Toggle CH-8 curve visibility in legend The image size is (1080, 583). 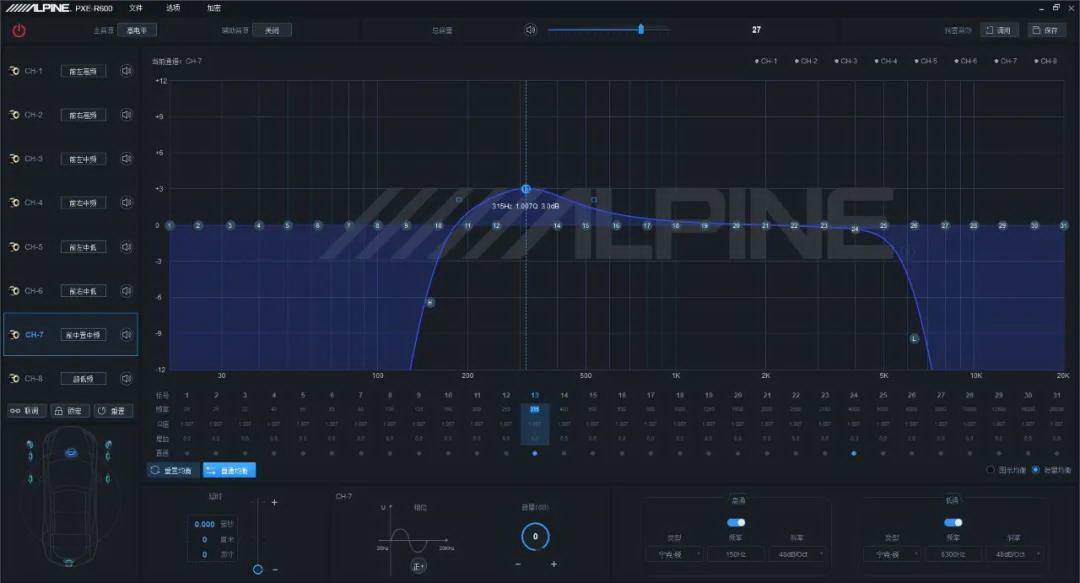pos(1046,61)
